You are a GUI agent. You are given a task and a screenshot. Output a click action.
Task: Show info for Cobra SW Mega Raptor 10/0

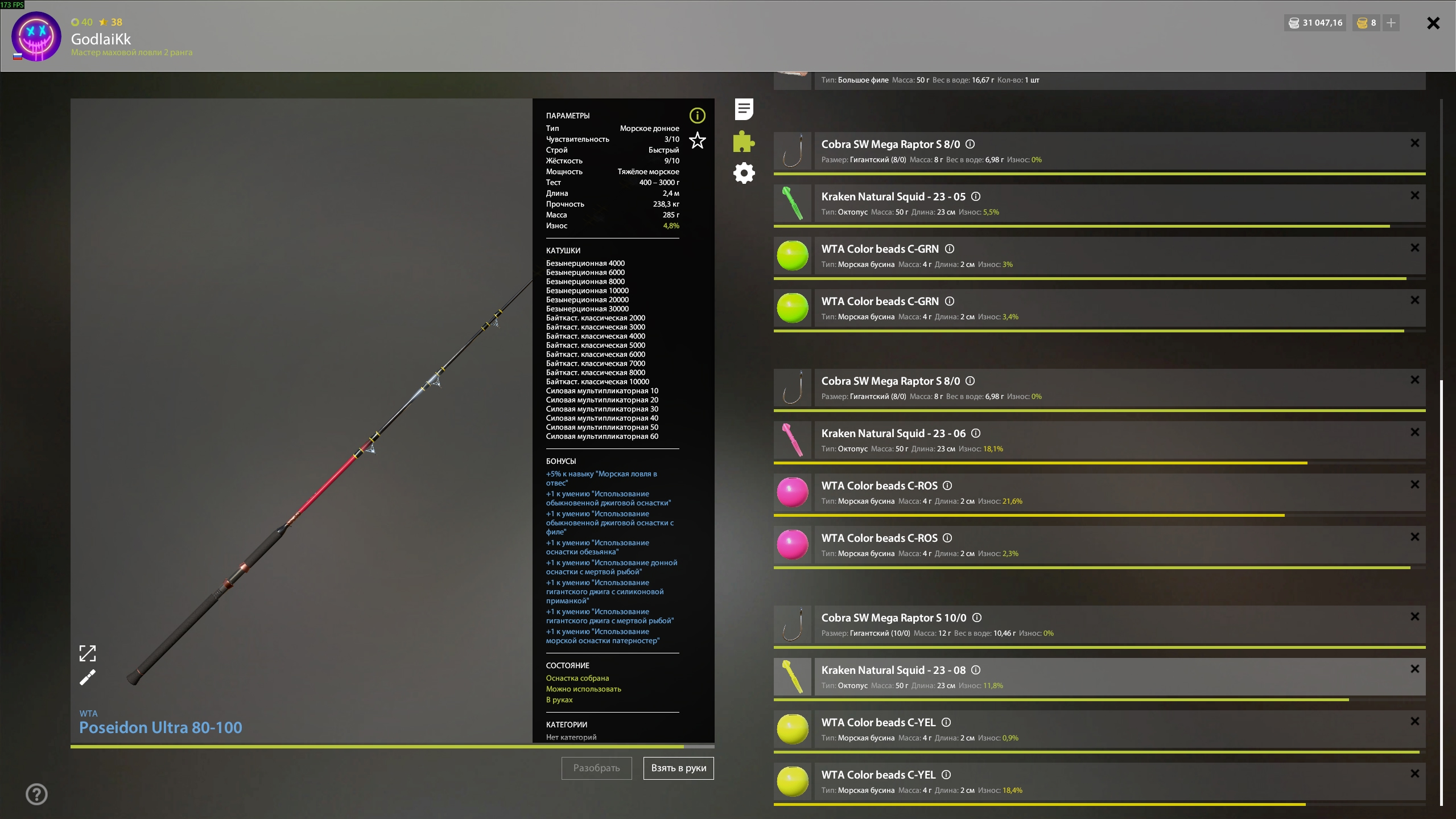(977, 618)
